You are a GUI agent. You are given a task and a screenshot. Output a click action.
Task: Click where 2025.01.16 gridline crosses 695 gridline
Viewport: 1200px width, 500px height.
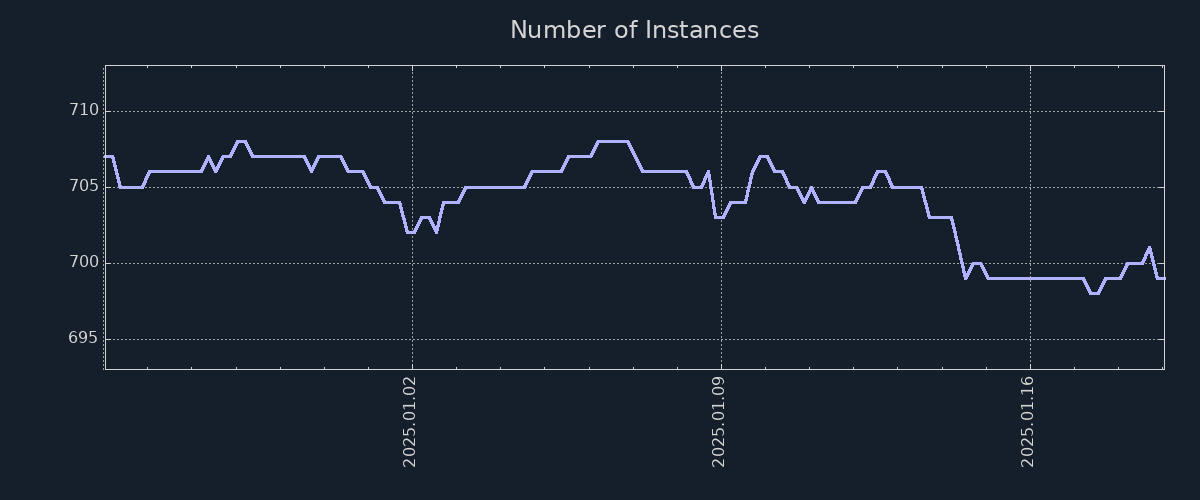(x=1030, y=339)
